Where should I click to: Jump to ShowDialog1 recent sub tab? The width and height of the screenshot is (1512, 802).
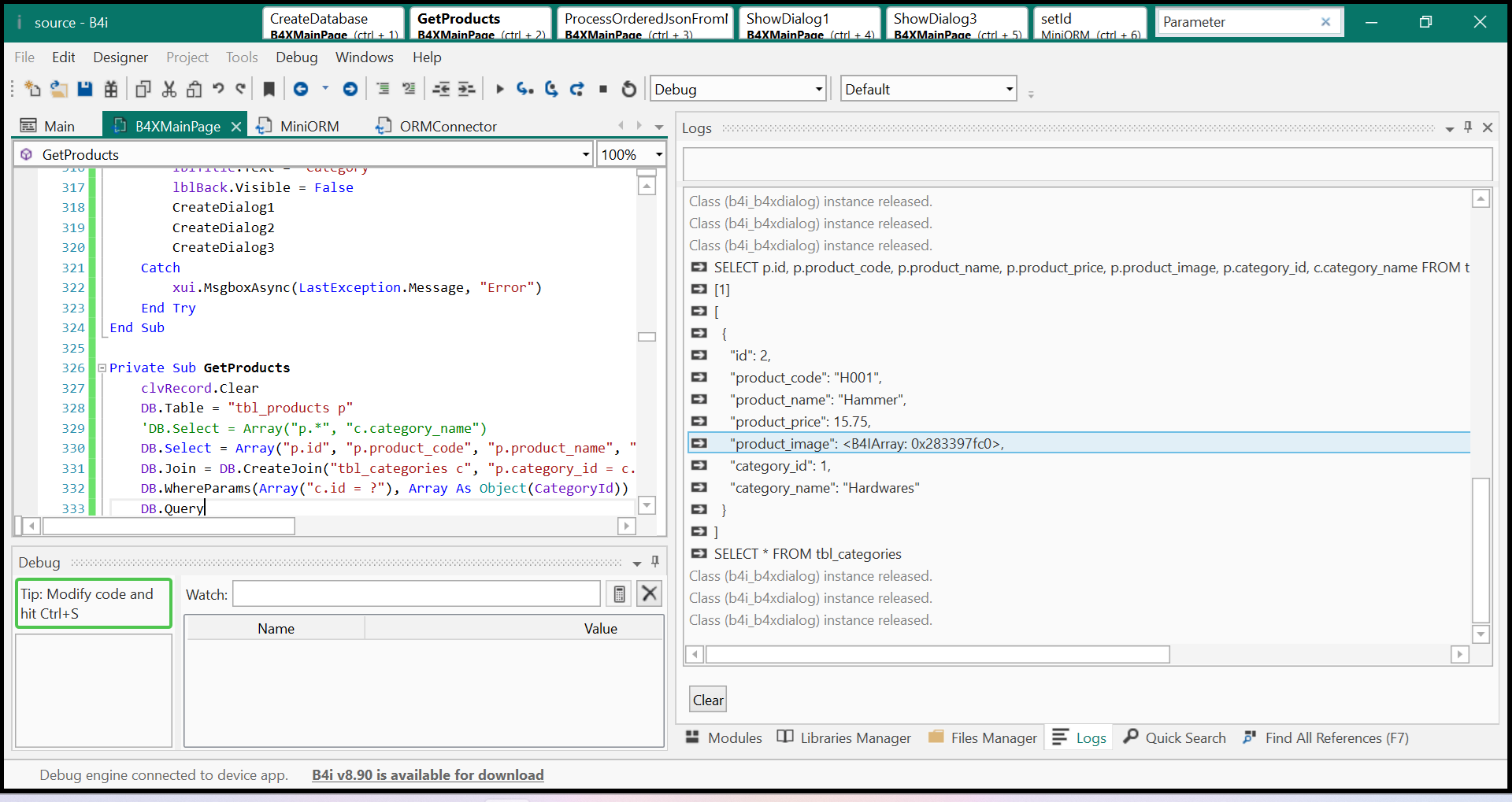810,24
